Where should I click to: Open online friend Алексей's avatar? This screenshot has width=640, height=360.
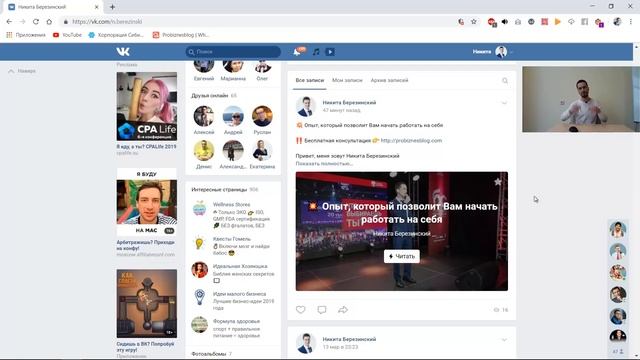coord(204,116)
